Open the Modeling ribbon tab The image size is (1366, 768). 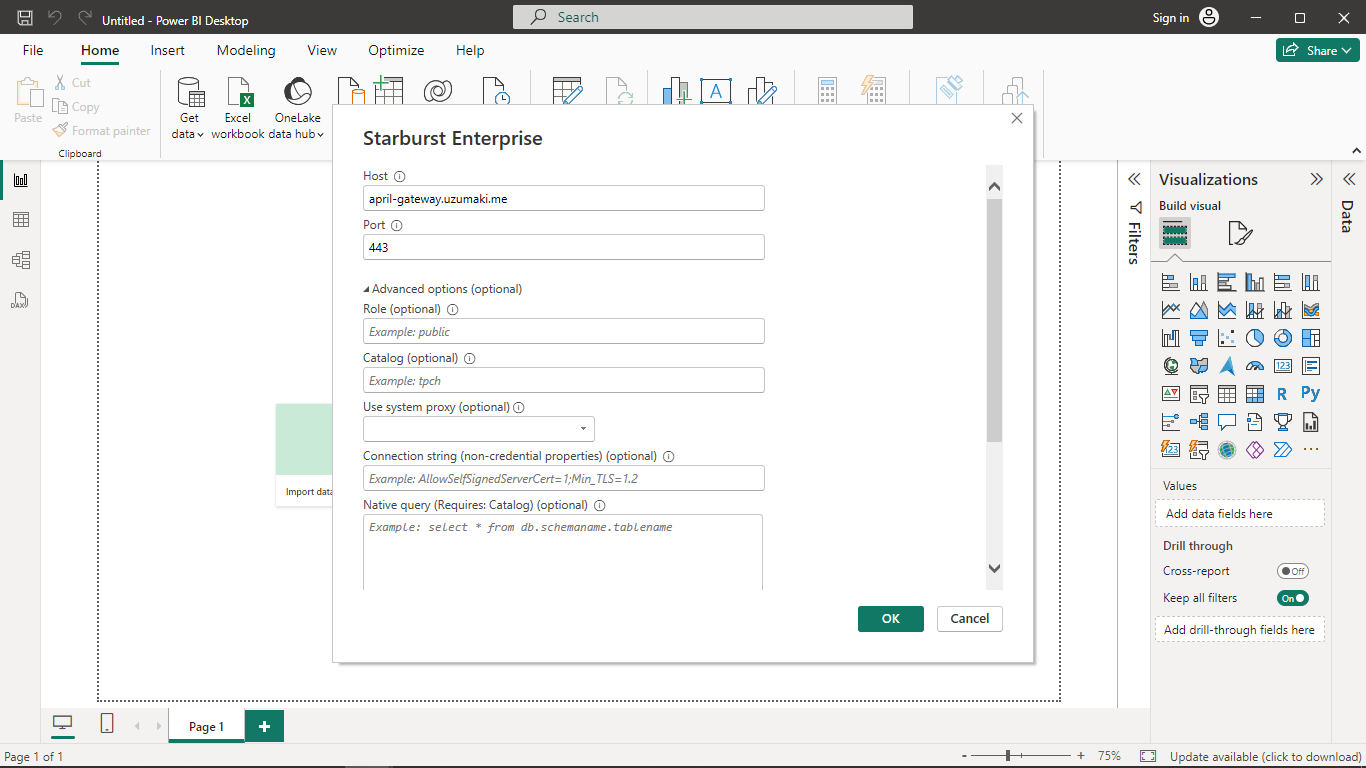click(246, 50)
